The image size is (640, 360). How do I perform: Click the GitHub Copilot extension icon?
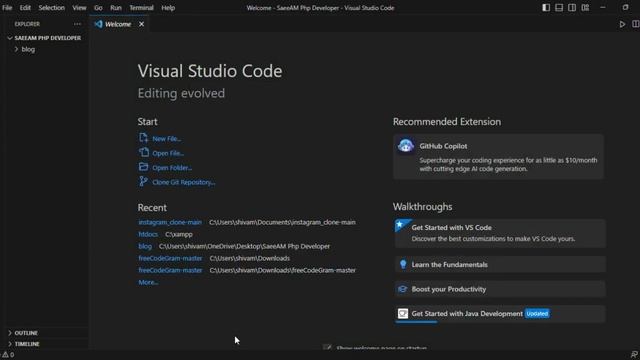point(406,146)
